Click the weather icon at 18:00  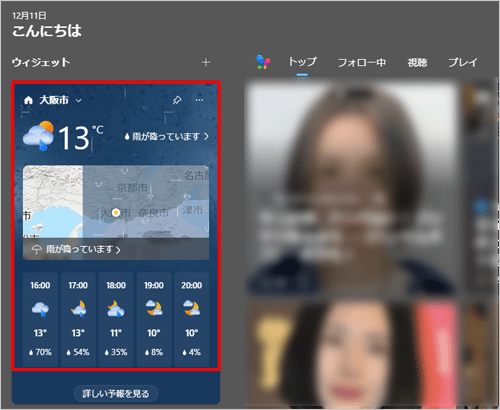[x=116, y=309]
